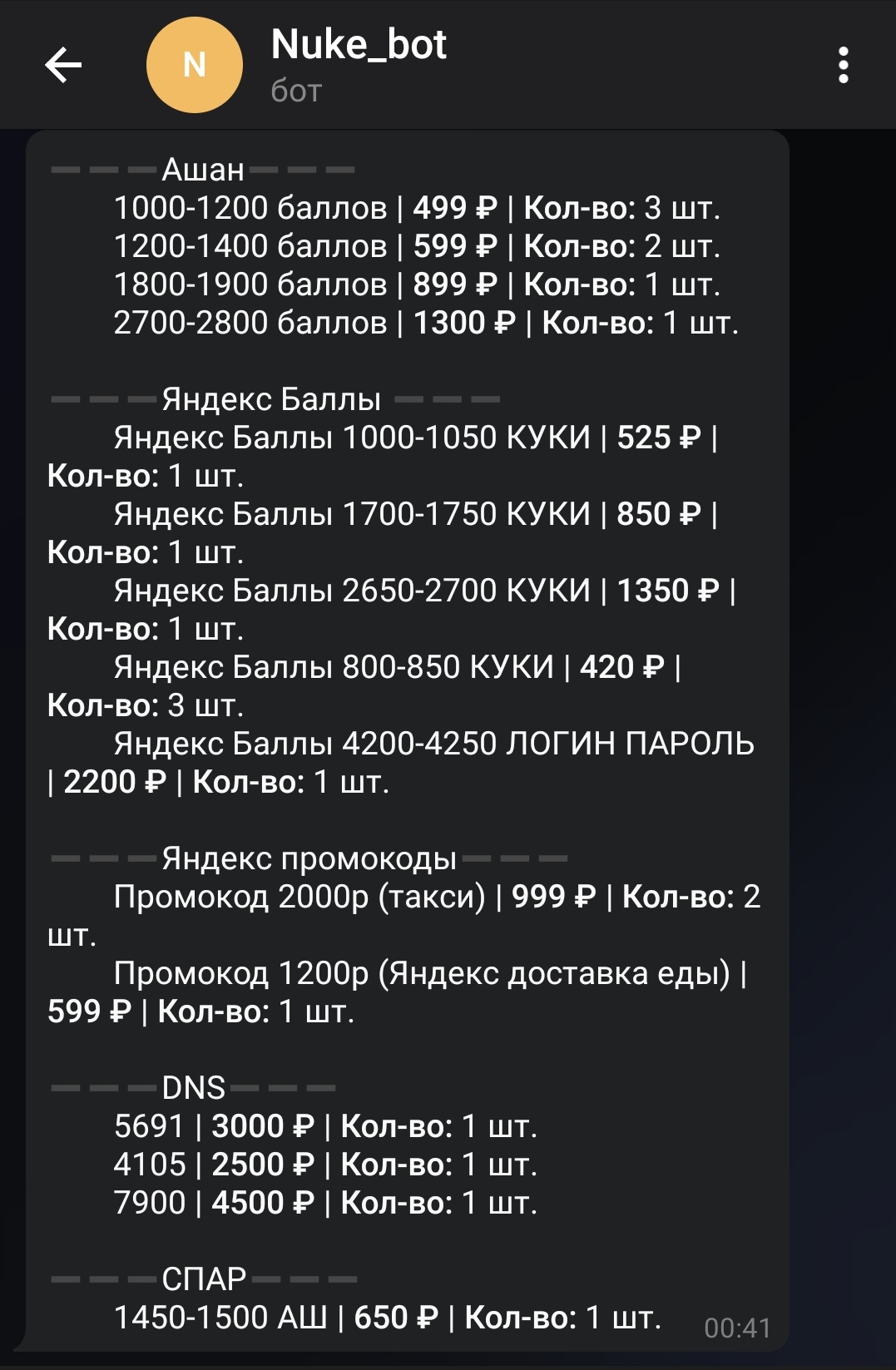Tap Яндекс Баллы 1700-1750 КУКИ entry
The image size is (896, 1370).
[383, 533]
